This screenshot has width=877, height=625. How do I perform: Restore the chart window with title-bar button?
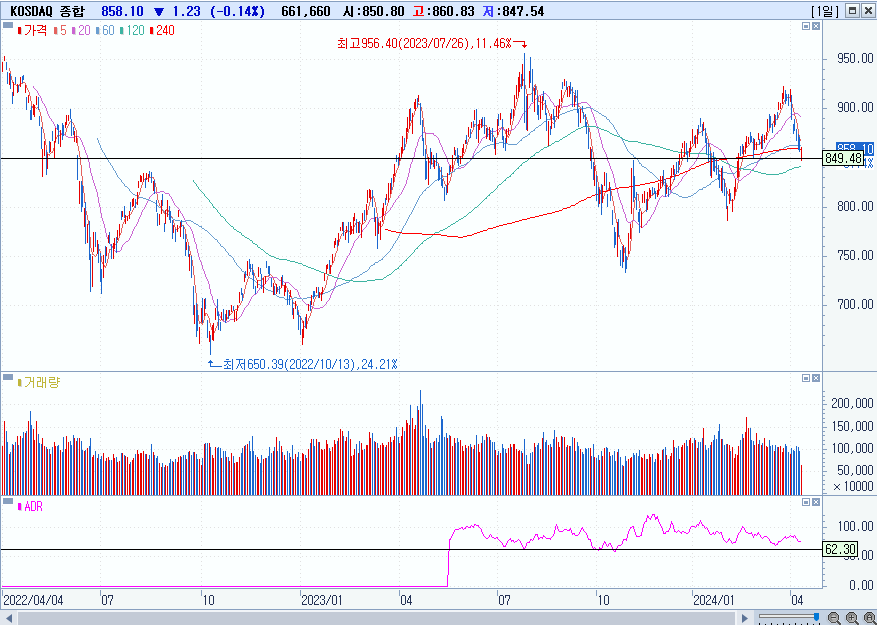852,11
